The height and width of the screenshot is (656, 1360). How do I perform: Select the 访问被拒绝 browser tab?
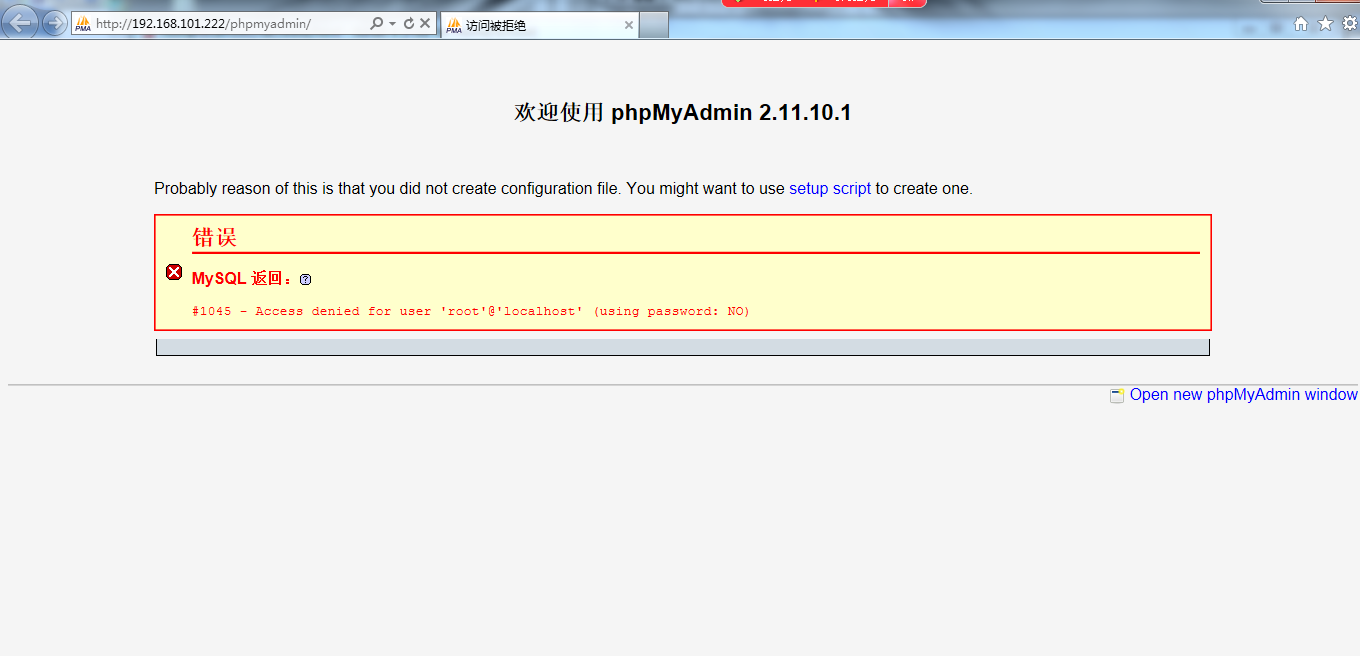(540, 25)
